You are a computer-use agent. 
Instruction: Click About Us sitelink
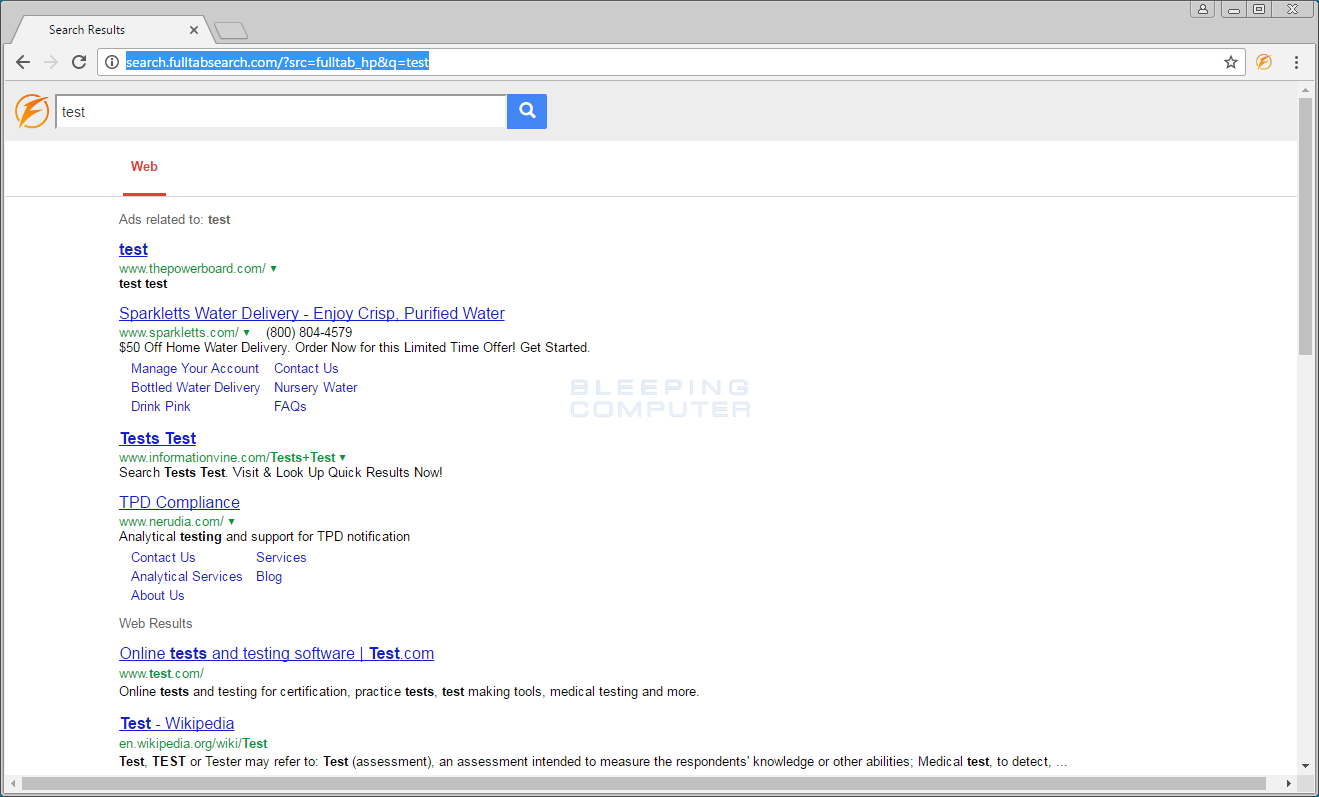pyautogui.click(x=158, y=595)
